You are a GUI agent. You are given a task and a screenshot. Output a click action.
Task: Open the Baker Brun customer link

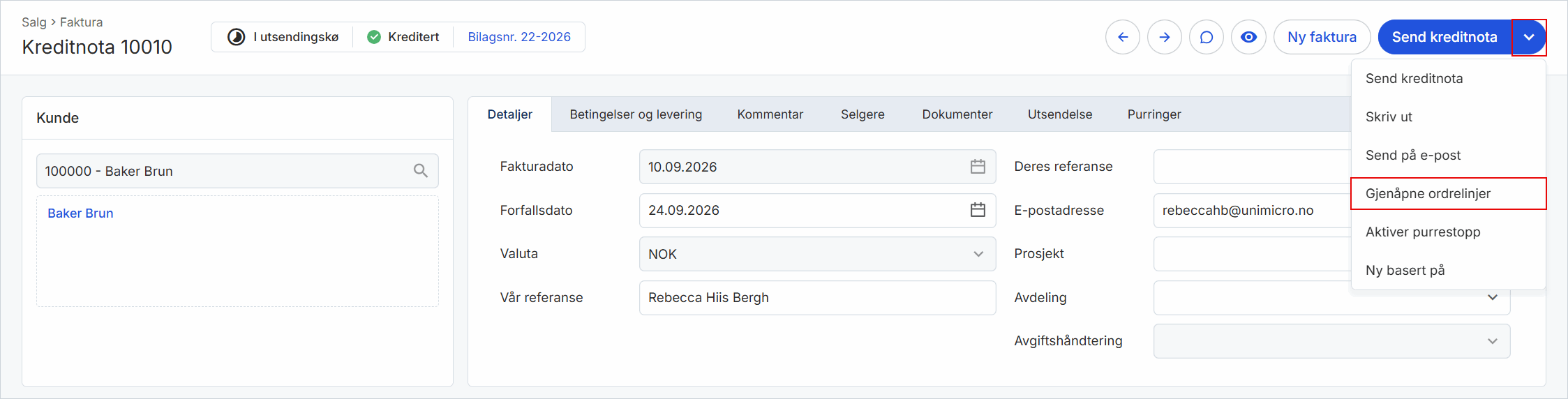[x=80, y=213]
